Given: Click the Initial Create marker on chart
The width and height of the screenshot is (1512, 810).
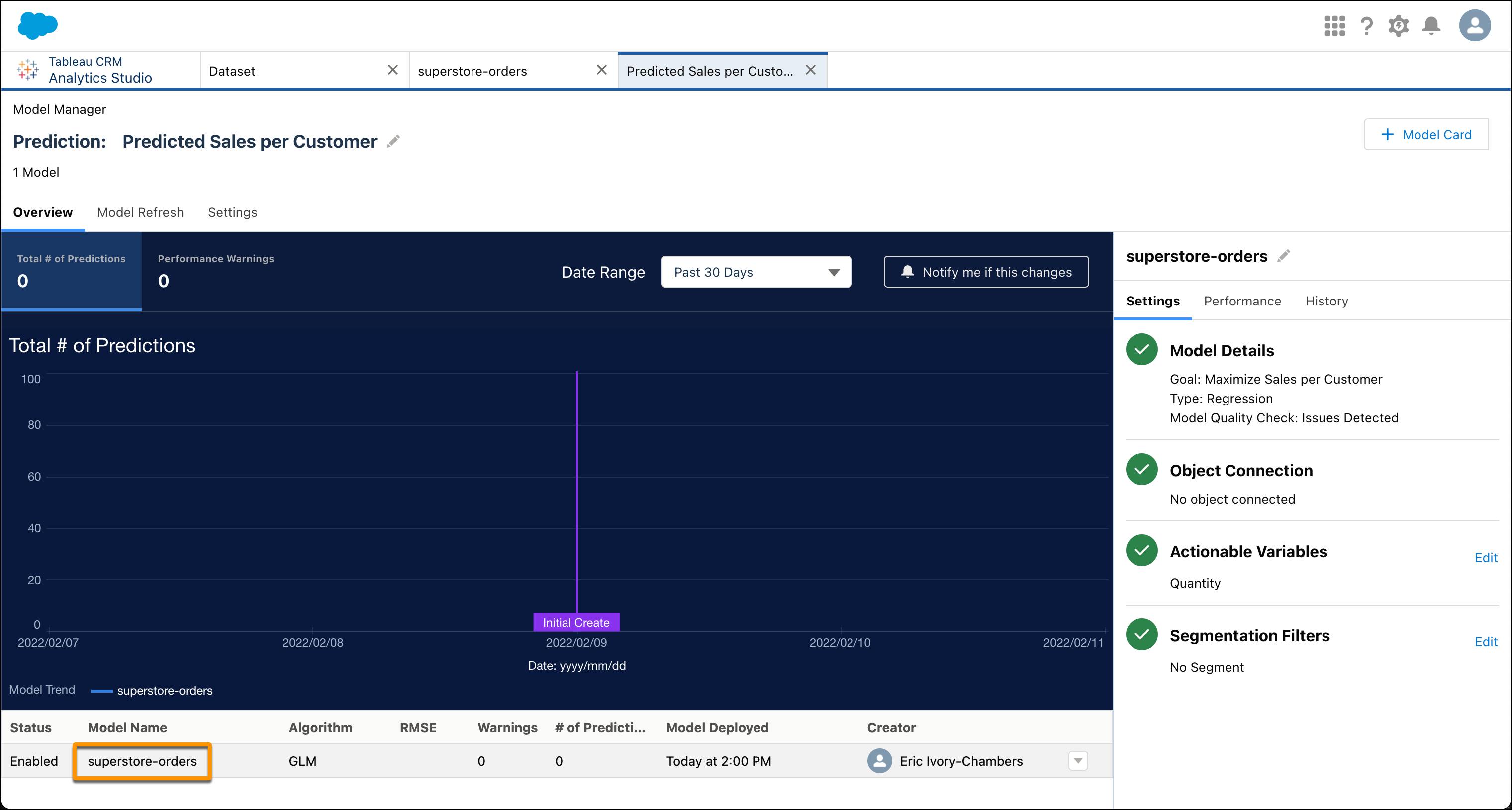Looking at the screenshot, I should click(576, 622).
